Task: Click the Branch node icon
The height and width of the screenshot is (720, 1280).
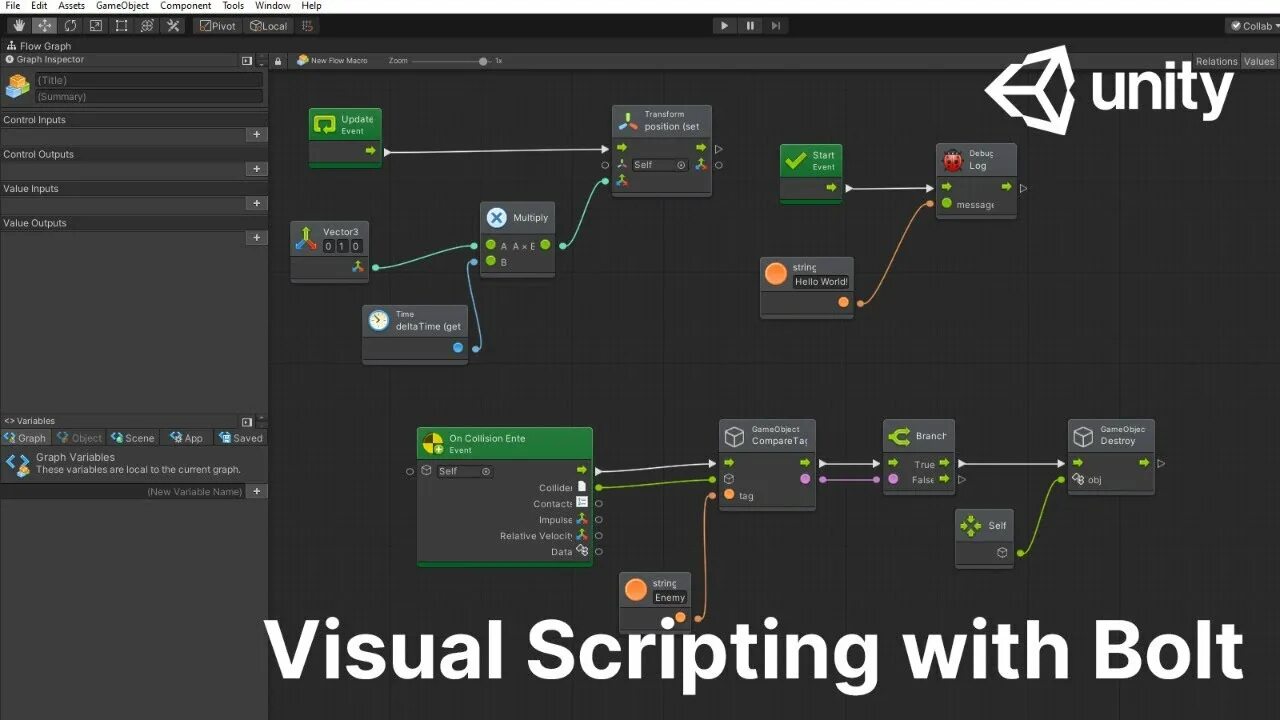Action: (x=899, y=436)
